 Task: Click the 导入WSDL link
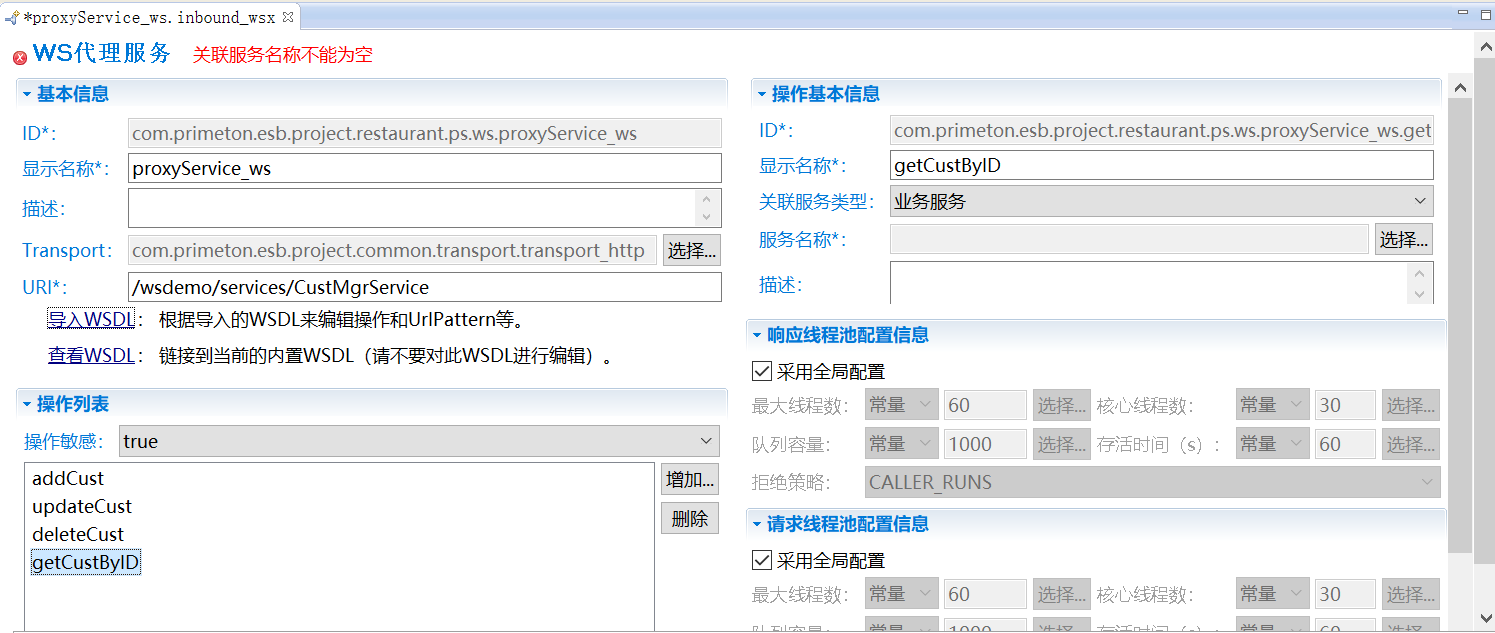pyautogui.click(x=91, y=320)
